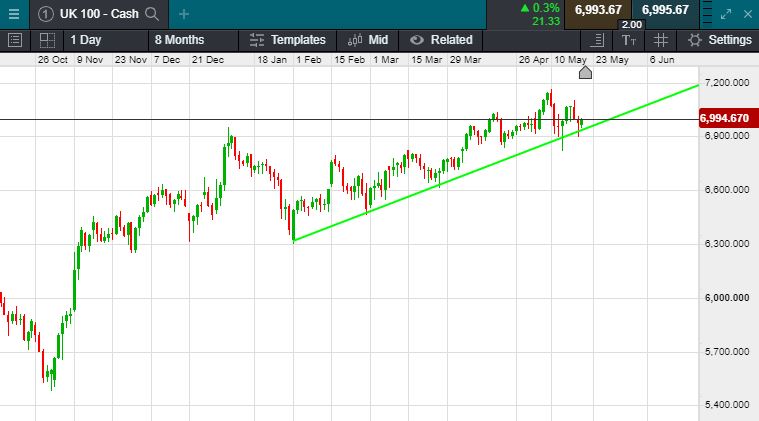Open the hamburger main menu
Viewport: 759px width, 421px height.
pyautogui.click(x=13, y=13)
